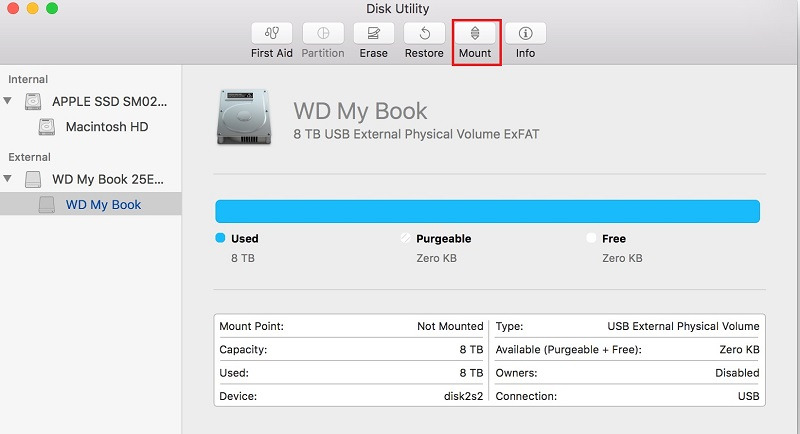Image resolution: width=800 pixels, height=434 pixels.
Task: Click the APPLE SSD drive icon in sidebar
Action: [x=33, y=101]
